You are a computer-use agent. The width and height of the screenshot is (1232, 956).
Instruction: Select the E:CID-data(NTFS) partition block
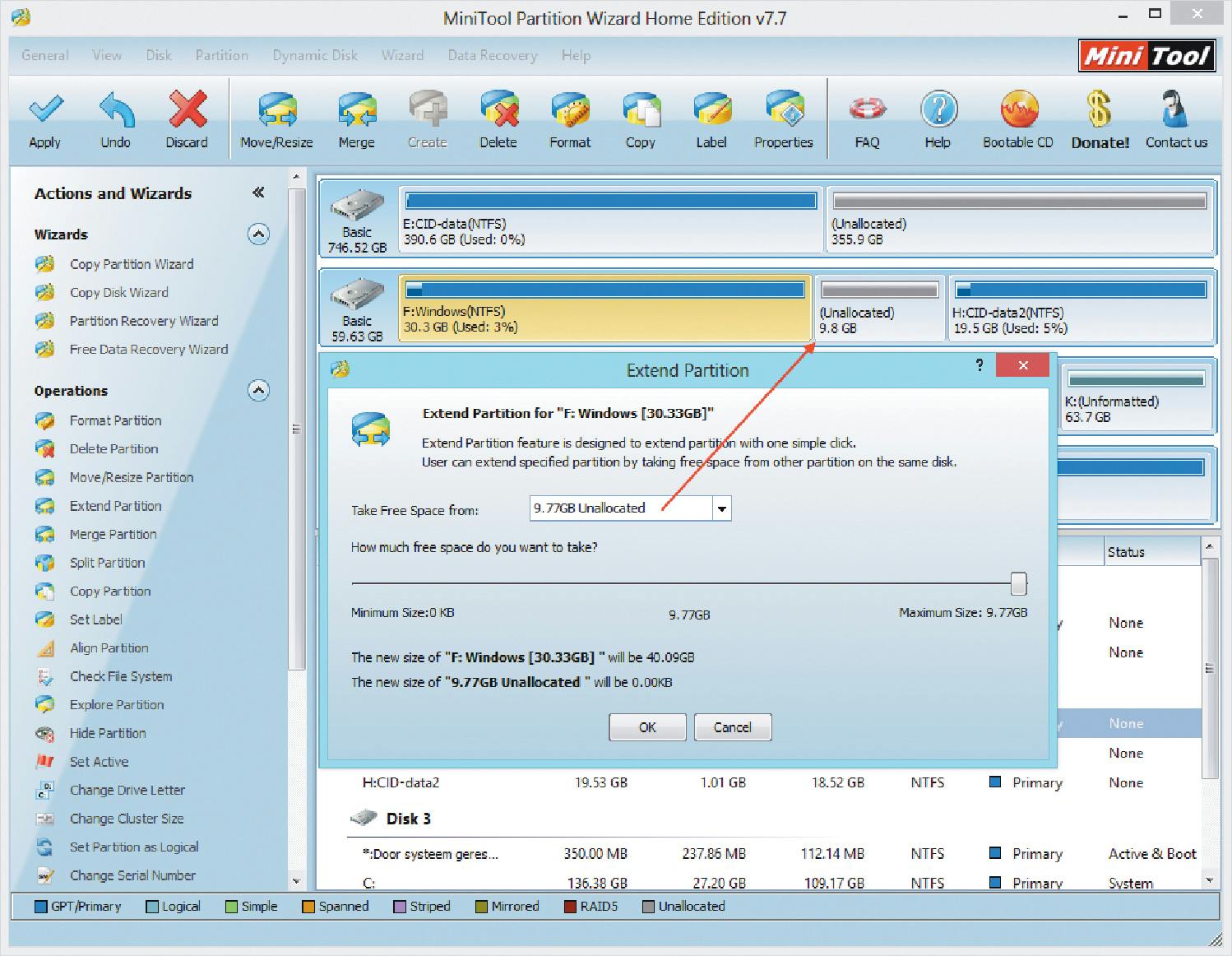(610, 220)
